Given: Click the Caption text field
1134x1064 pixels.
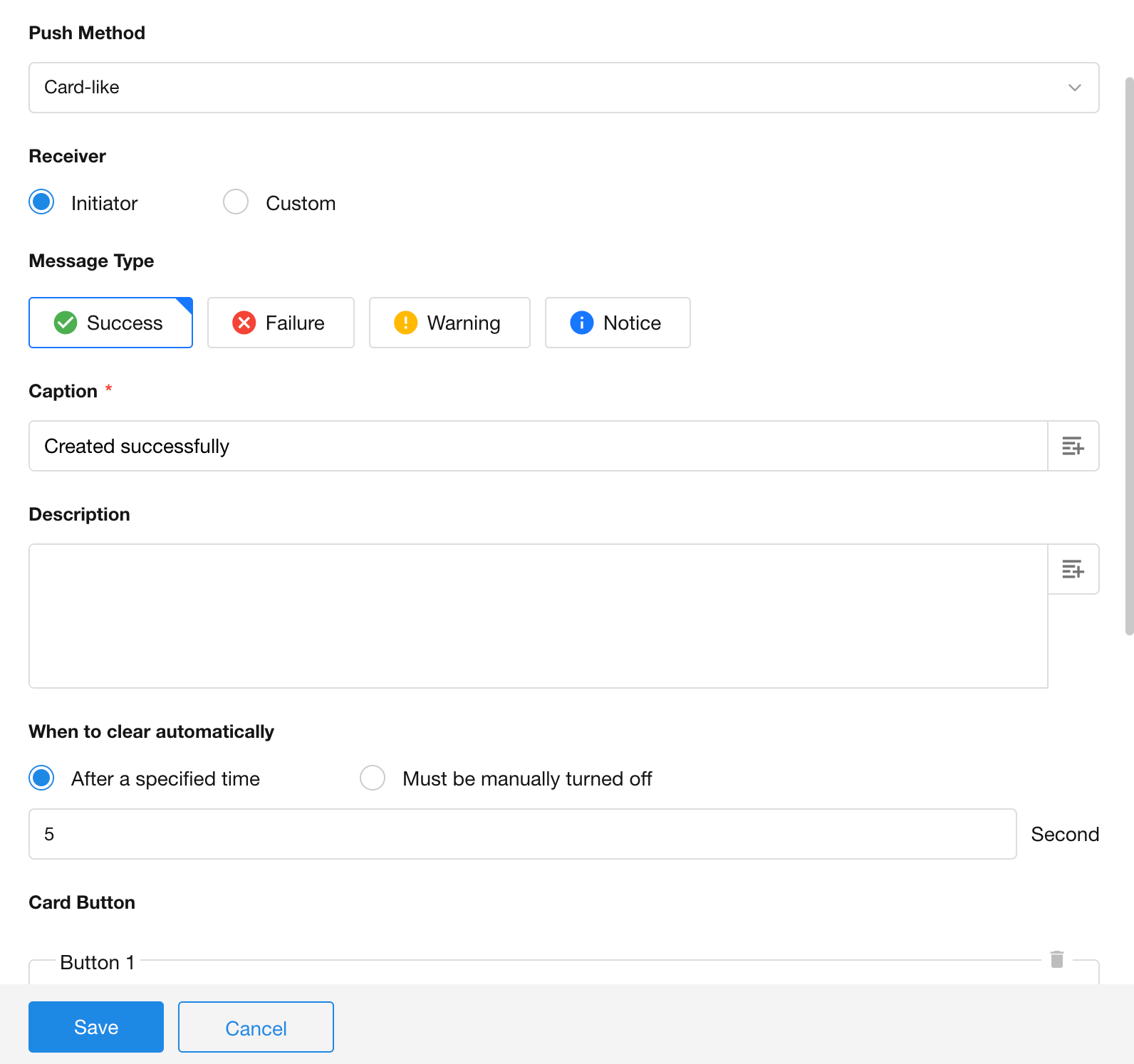Looking at the screenshot, I should (538, 446).
